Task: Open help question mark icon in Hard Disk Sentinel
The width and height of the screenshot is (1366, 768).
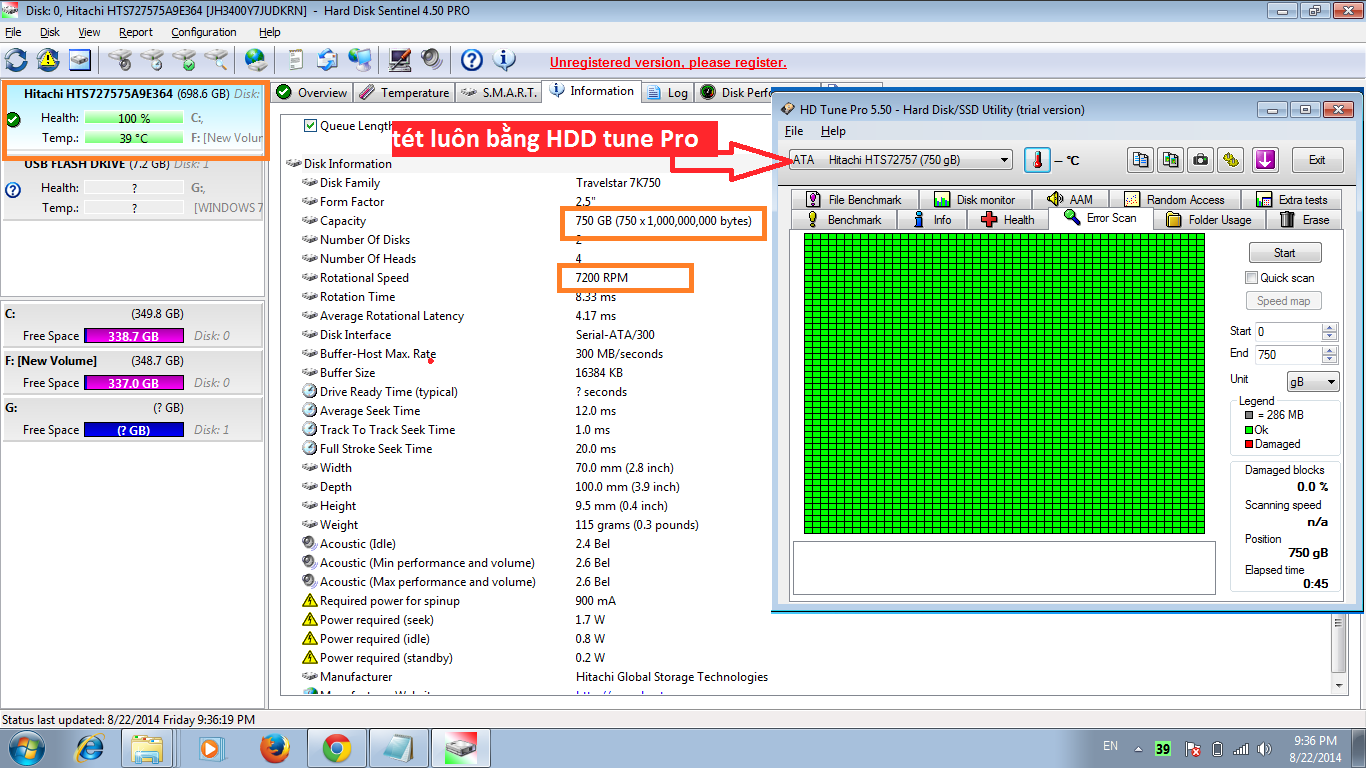Action: pos(472,60)
